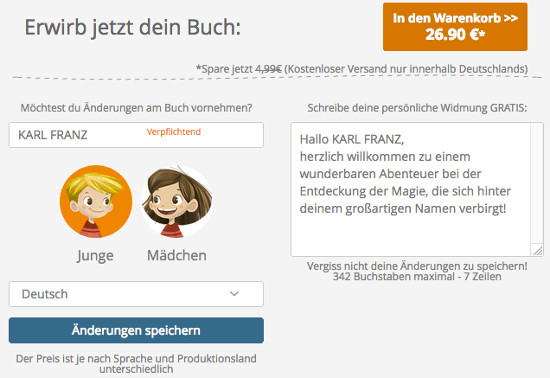Open the Deutsch language dropdown
Image resolution: width=550 pixels, height=378 pixels.
[136, 294]
